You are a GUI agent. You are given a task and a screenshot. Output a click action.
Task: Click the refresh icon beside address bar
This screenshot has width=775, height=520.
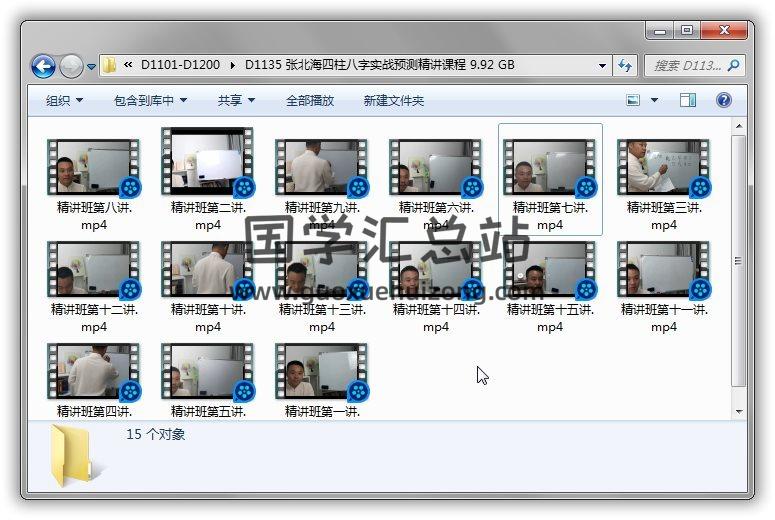pos(626,66)
